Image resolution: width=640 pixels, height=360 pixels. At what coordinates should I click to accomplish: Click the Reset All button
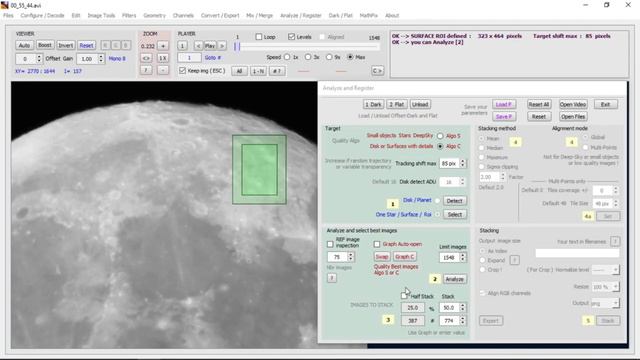[x=539, y=104]
